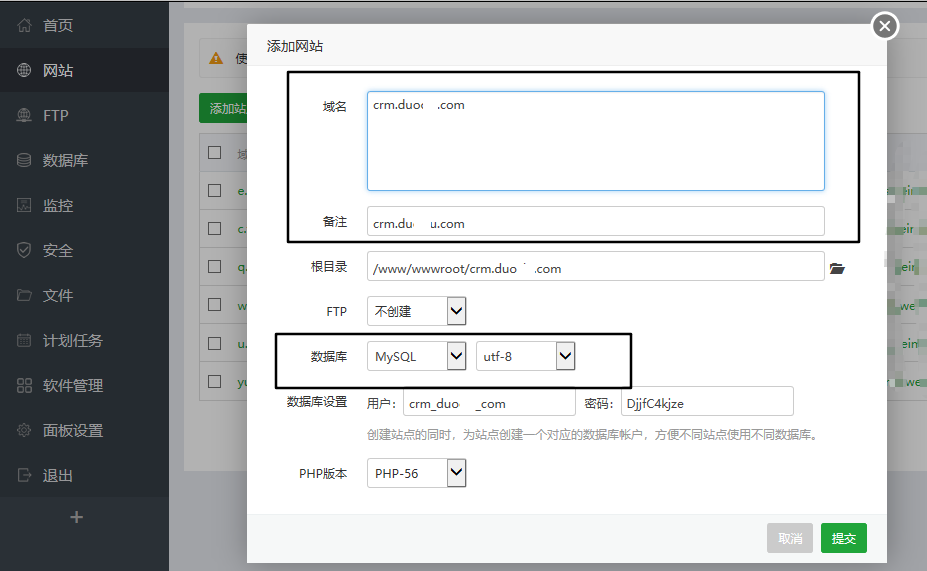927x571 pixels.
Task: Open the folder icon for 文件
Action: click(24, 294)
